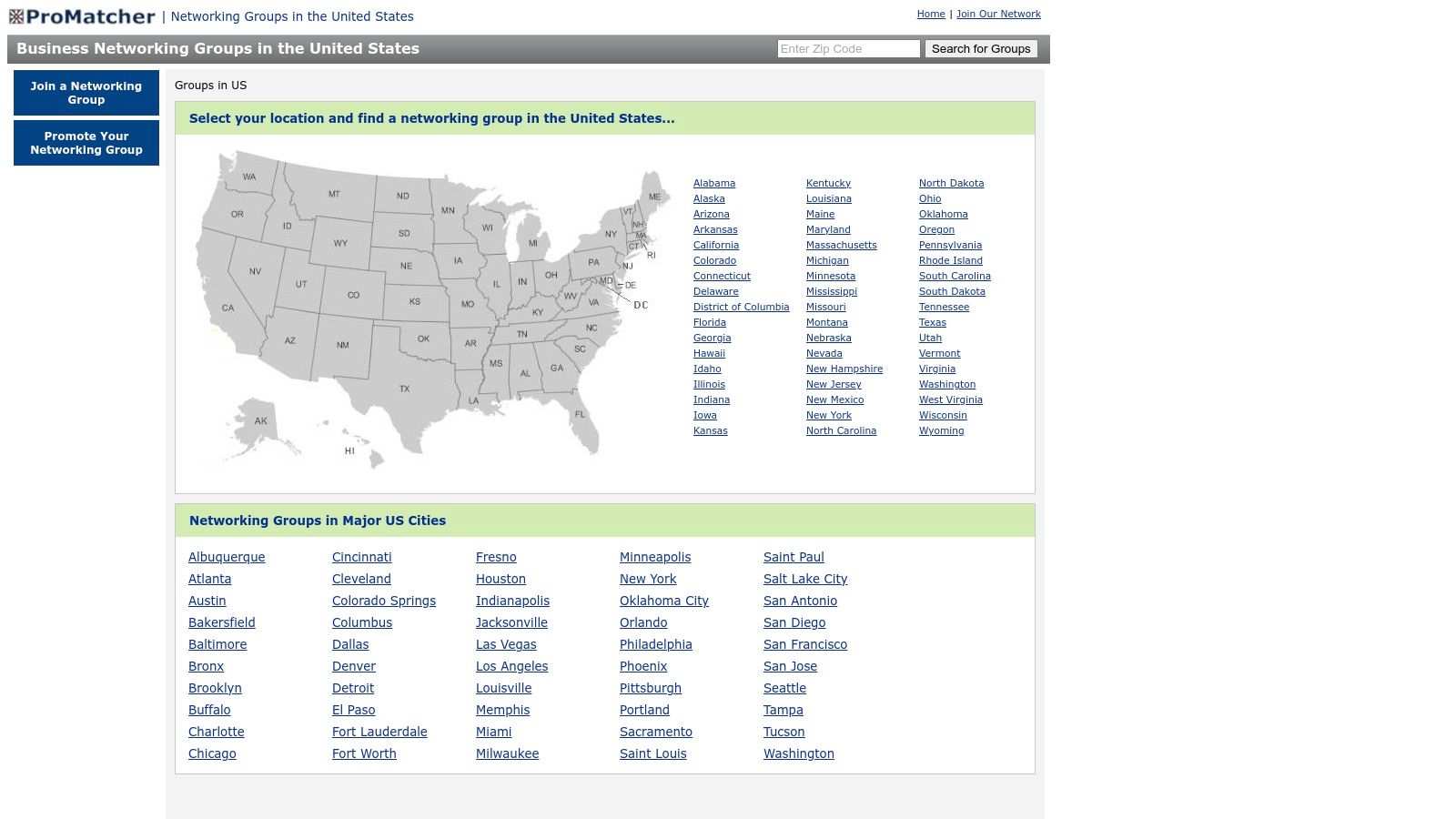
Task: Open the Albuquerque networking groups link
Action: [x=227, y=557]
